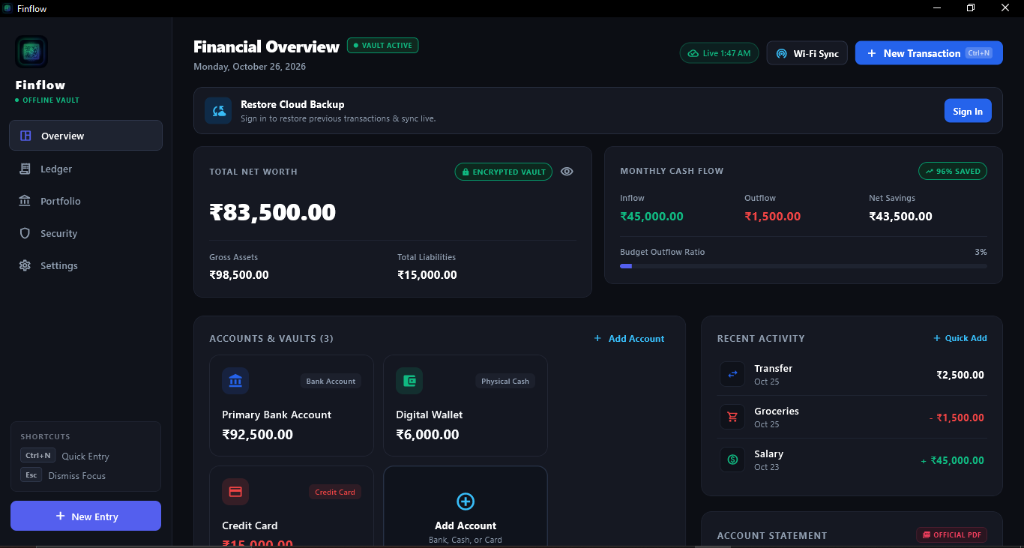
Task: Select the Salary + ₹45,000.00 activity row
Action: click(x=852, y=460)
